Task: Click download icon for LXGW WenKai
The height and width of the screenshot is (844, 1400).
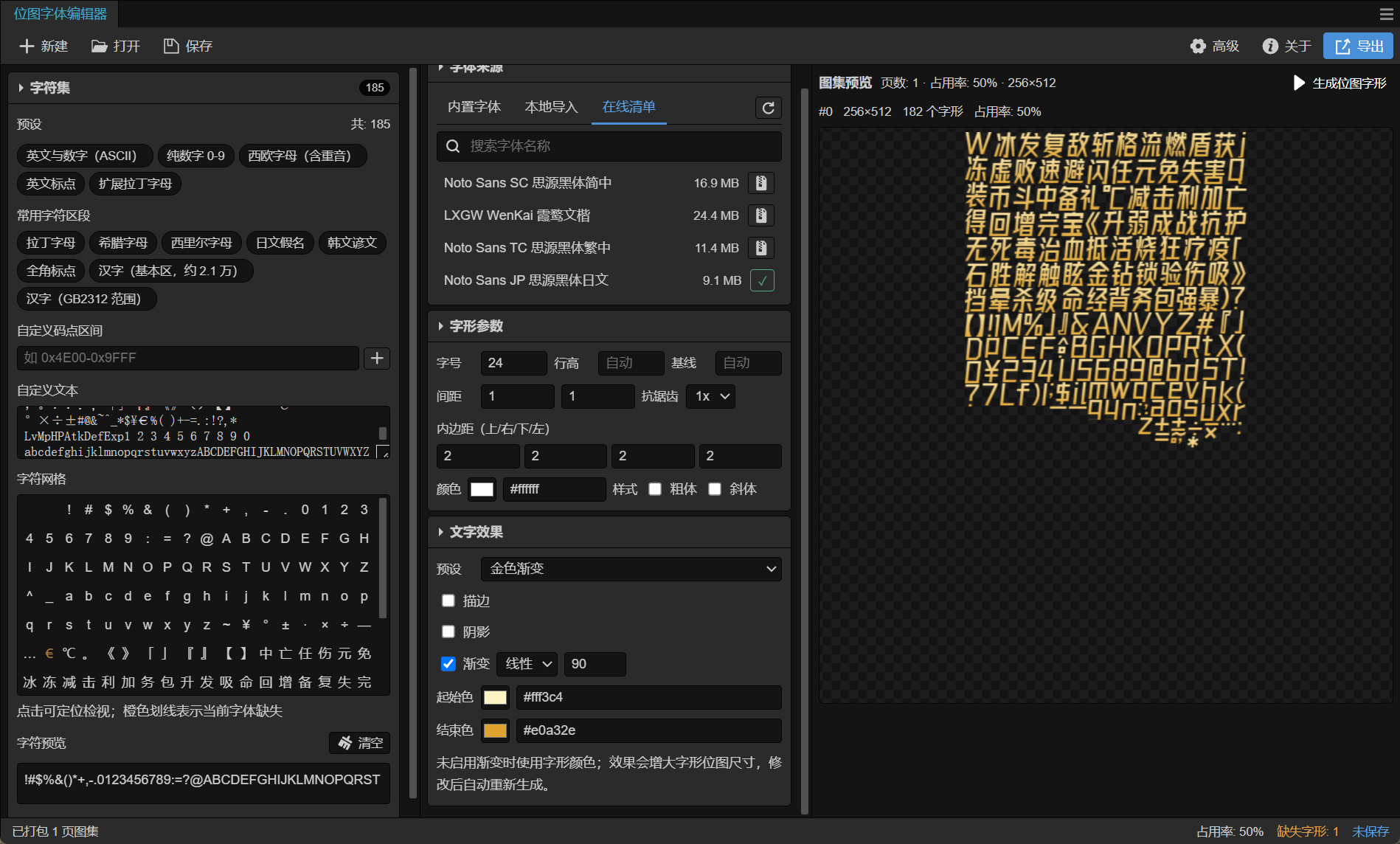Action: 761,215
